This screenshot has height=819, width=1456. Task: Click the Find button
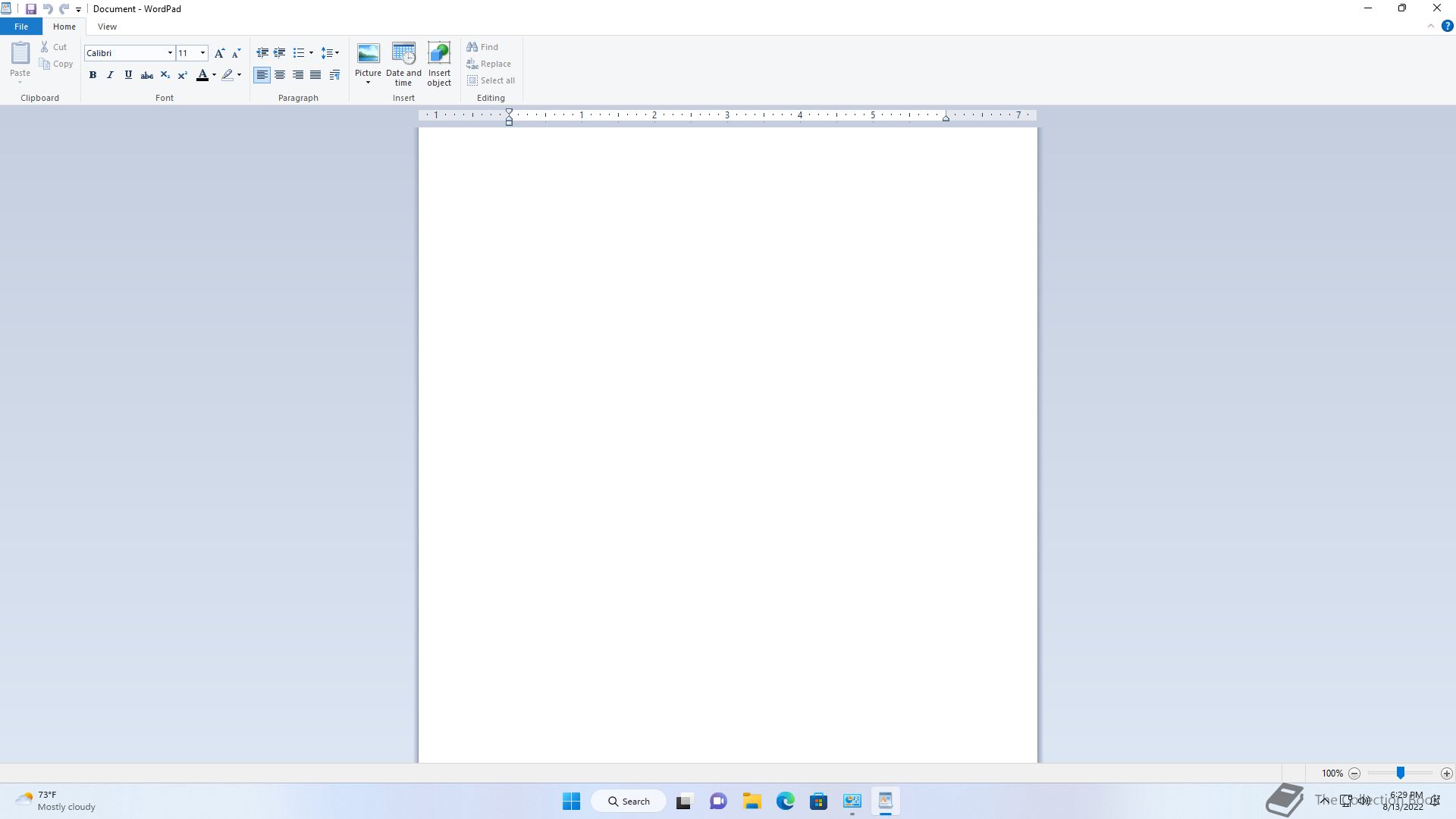pos(483,47)
